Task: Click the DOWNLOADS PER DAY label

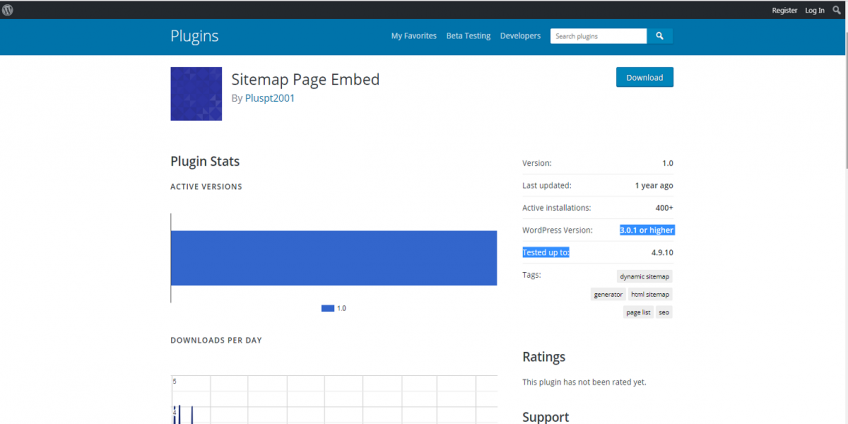Action: 216,340
